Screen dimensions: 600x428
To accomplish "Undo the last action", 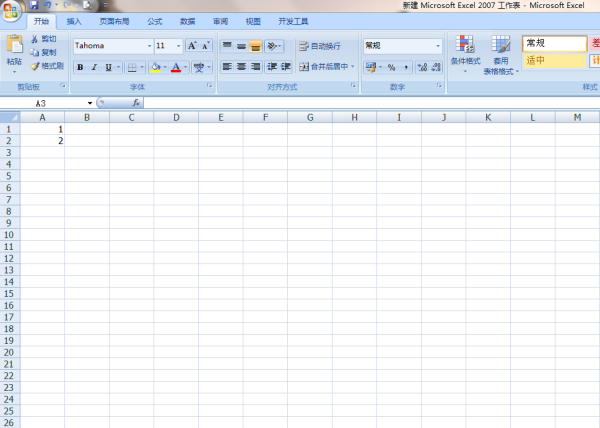I will point(48,5).
